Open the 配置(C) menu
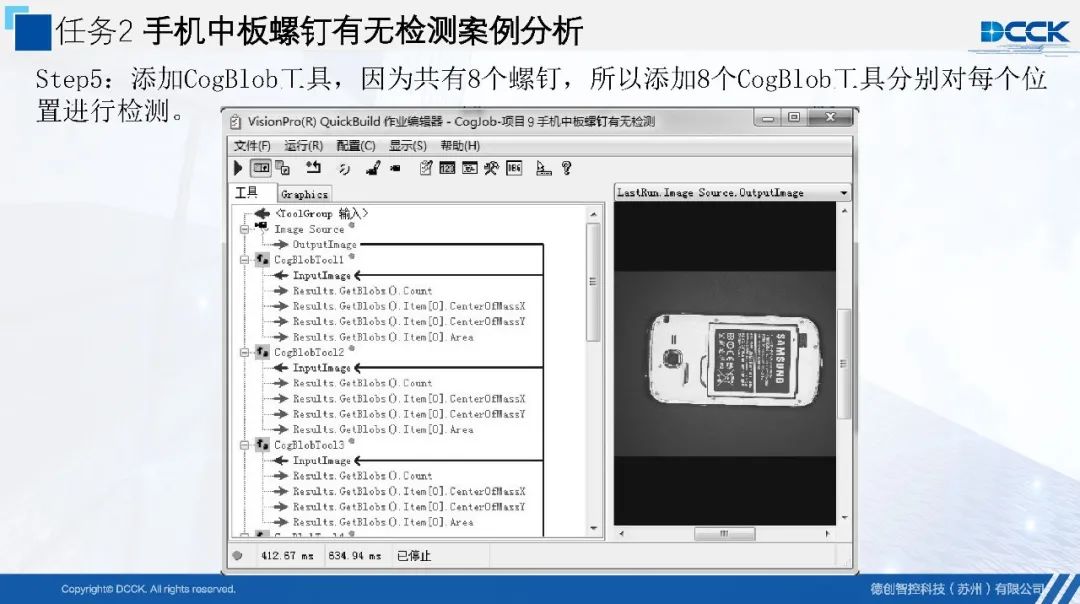The width and height of the screenshot is (1080, 604). click(356, 145)
